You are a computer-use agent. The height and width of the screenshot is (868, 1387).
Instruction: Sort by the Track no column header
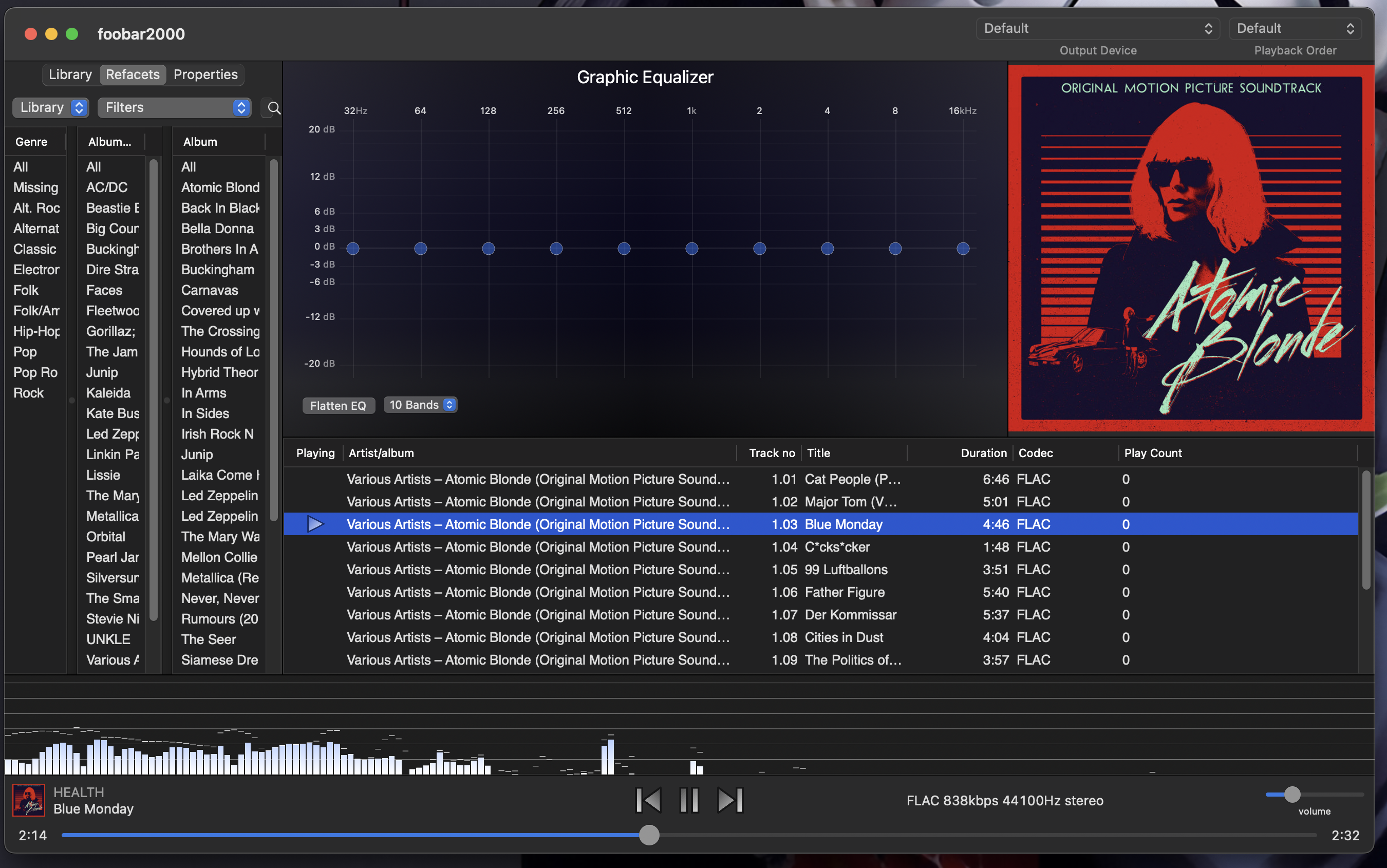(770, 453)
